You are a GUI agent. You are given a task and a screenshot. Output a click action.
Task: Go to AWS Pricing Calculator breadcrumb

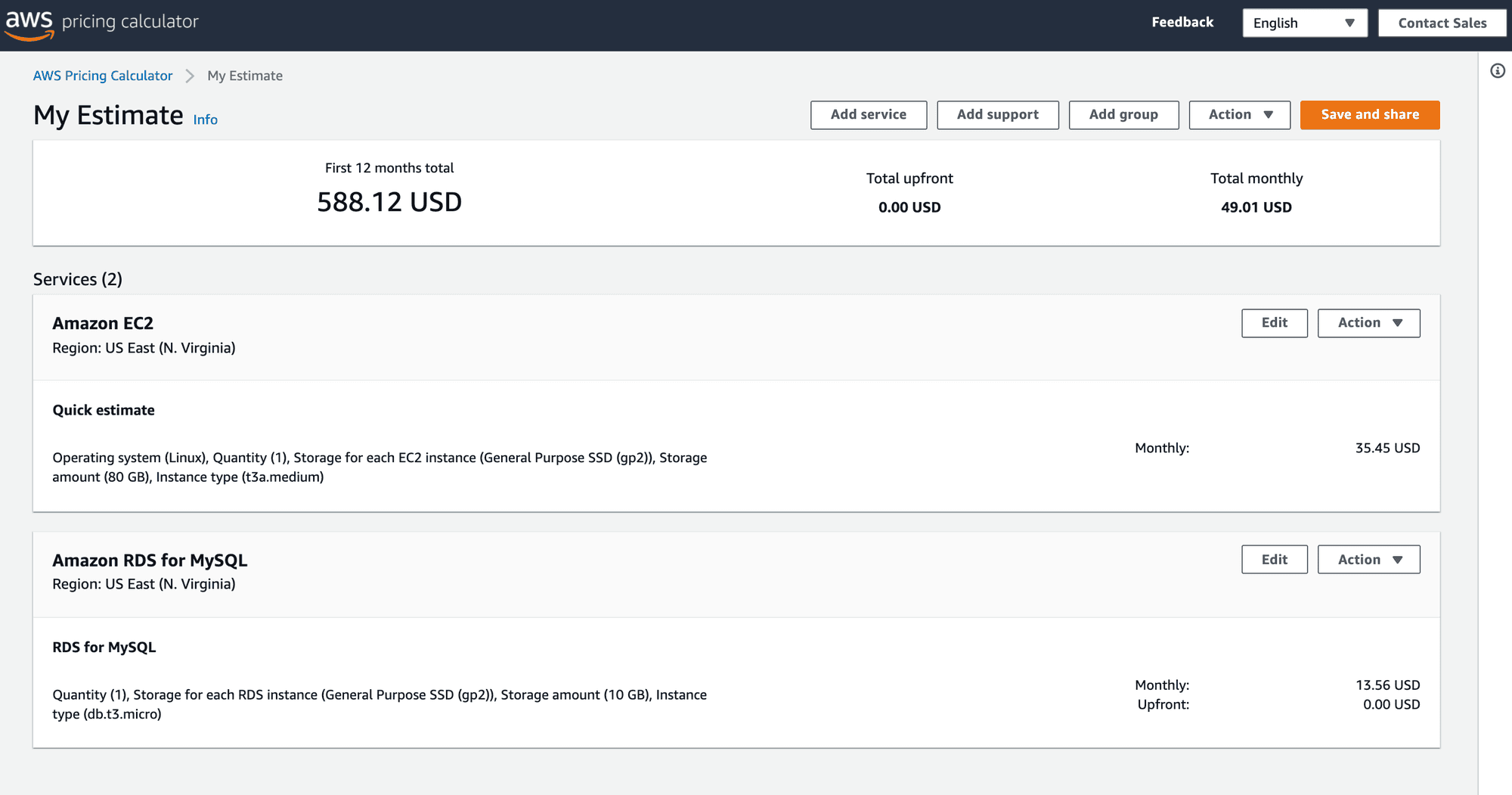(103, 76)
